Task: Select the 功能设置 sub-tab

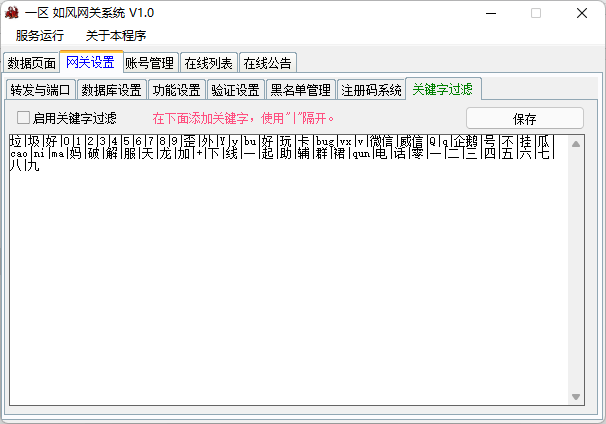Action: [x=176, y=90]
